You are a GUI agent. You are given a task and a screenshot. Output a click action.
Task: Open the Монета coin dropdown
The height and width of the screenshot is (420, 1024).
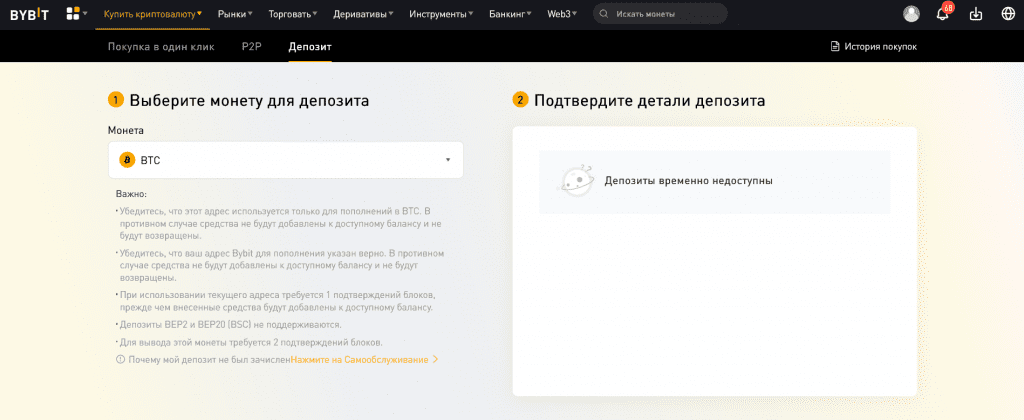click(285, 160)
